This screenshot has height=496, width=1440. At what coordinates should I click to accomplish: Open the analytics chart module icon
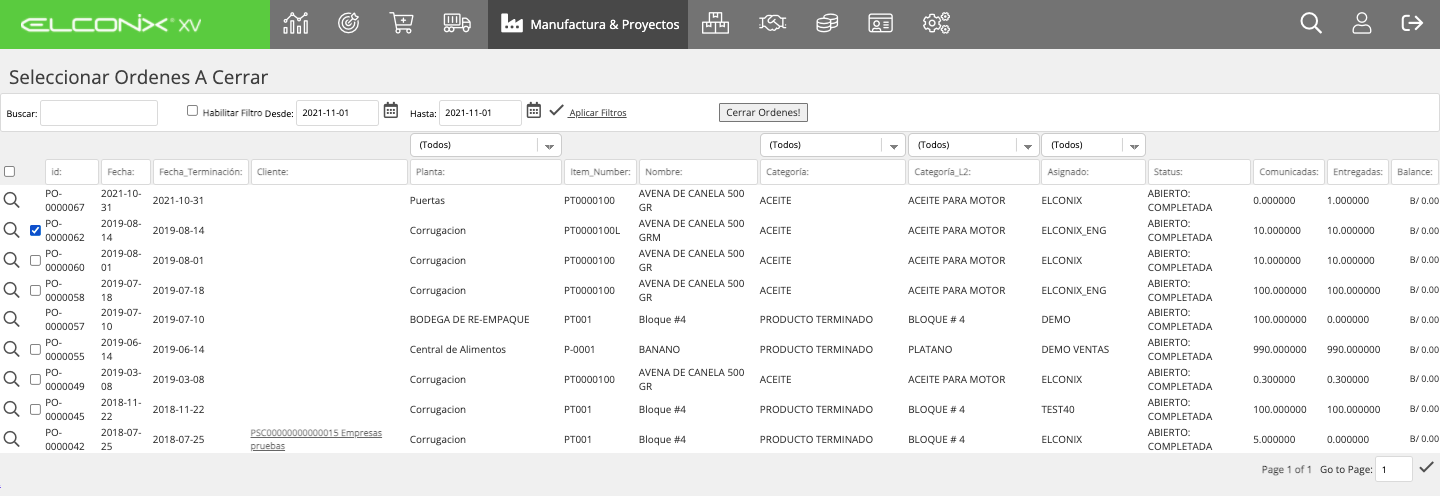296,23
